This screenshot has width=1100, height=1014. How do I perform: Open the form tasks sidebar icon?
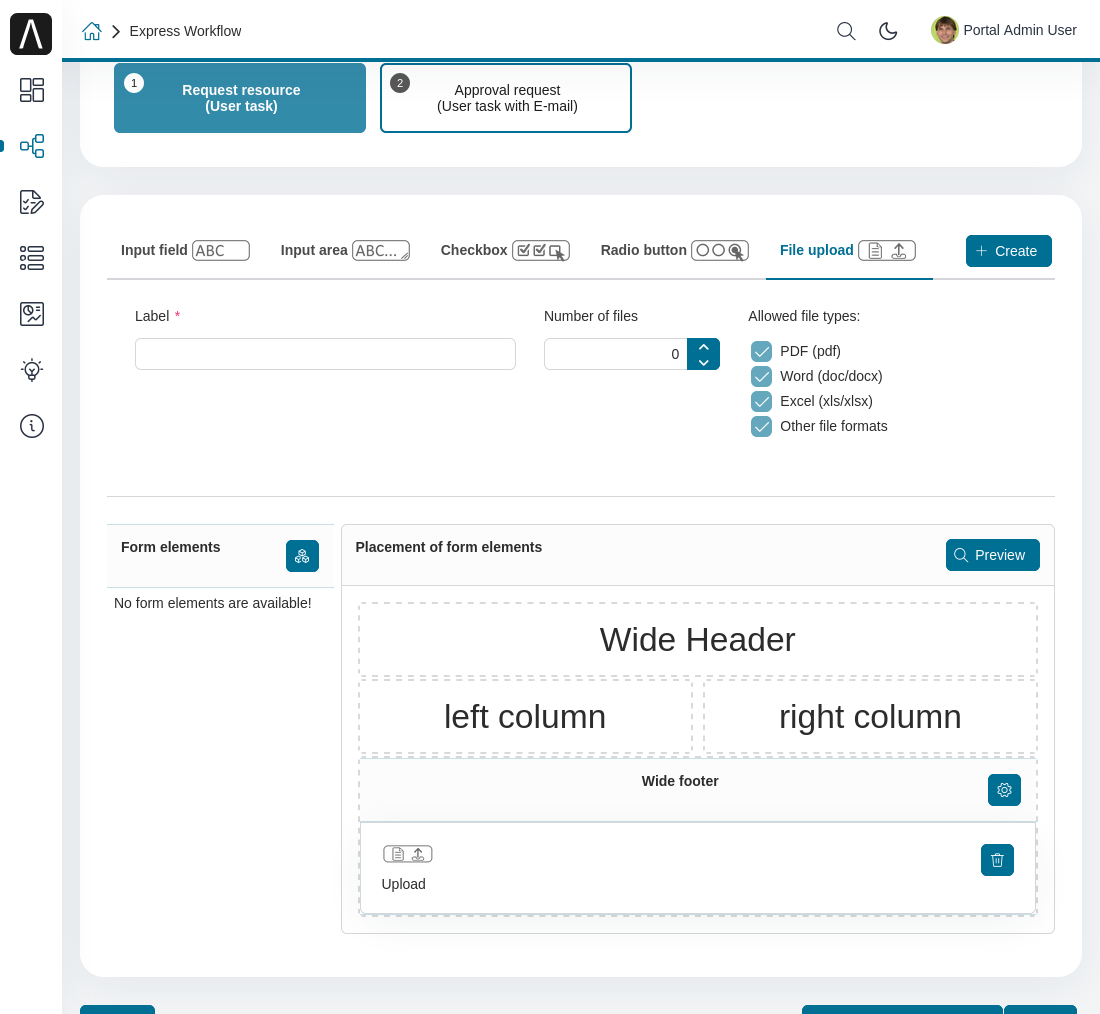coord(32,202)
